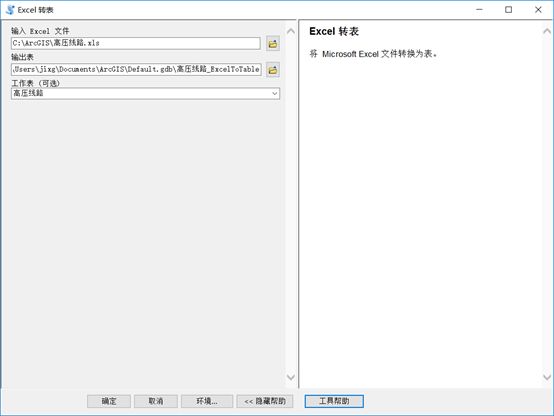Click up arrow of help panel scrollbar

click(x=547, y=31)
